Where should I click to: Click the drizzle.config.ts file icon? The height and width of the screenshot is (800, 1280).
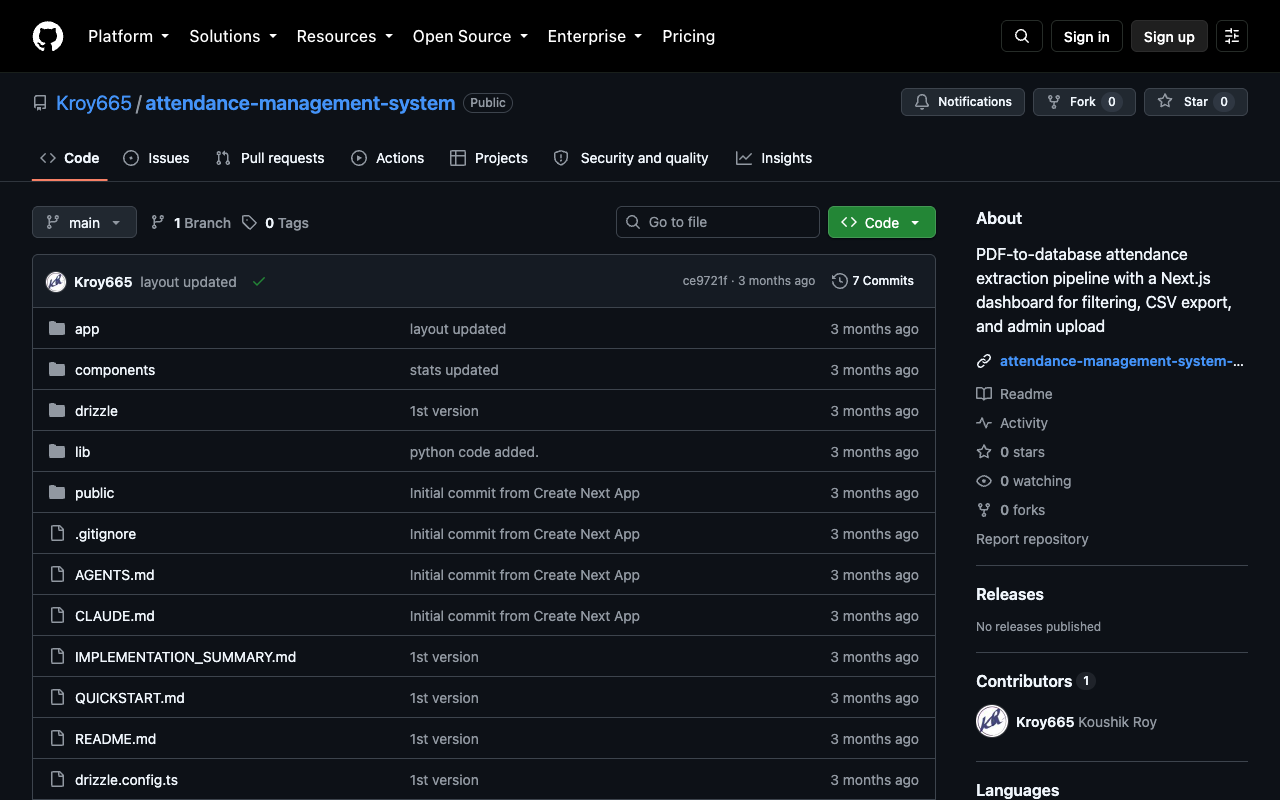pos(57,780)
